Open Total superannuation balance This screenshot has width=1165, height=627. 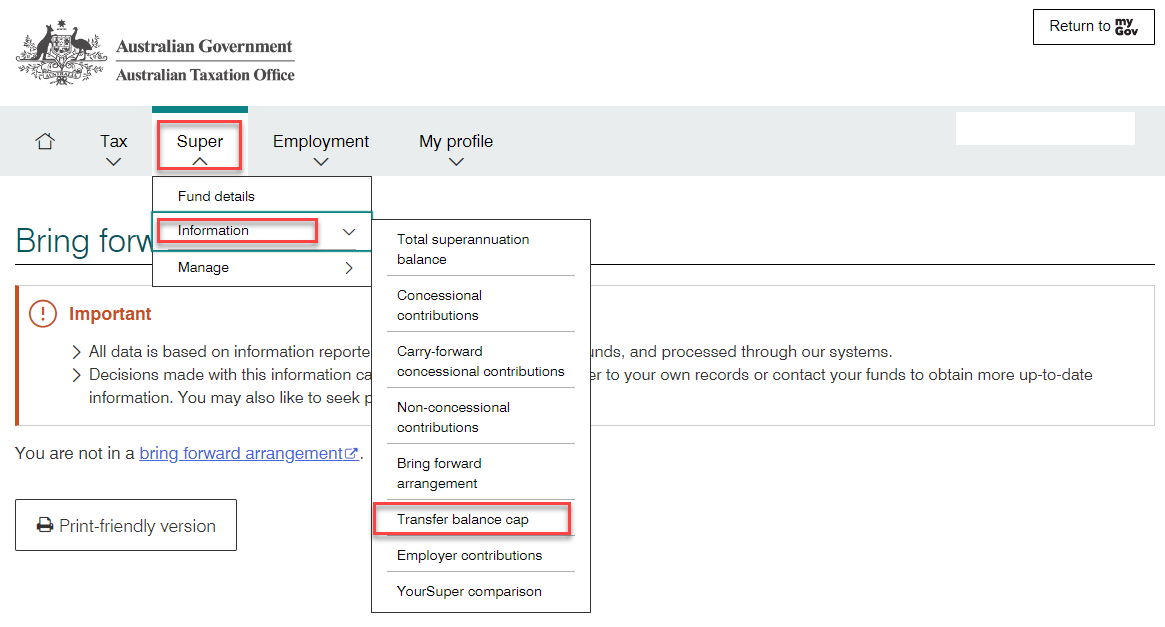(463, 249)
